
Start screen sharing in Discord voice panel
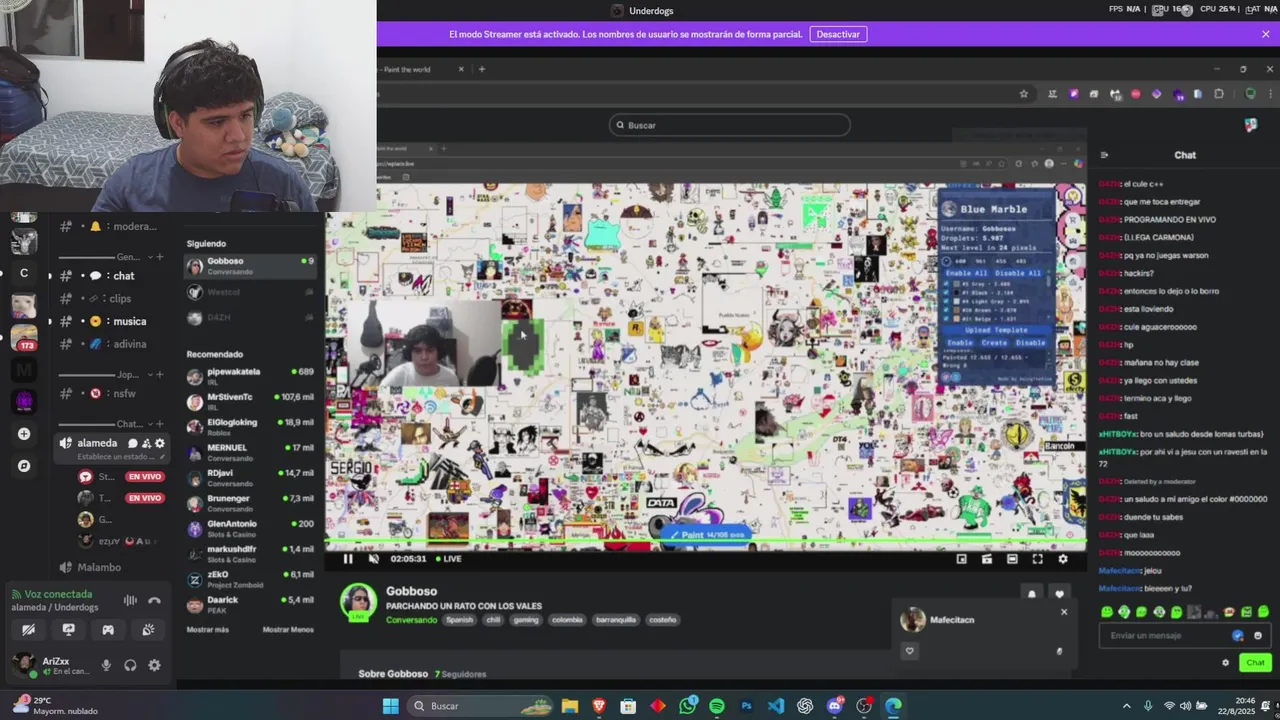pos(68,630)
